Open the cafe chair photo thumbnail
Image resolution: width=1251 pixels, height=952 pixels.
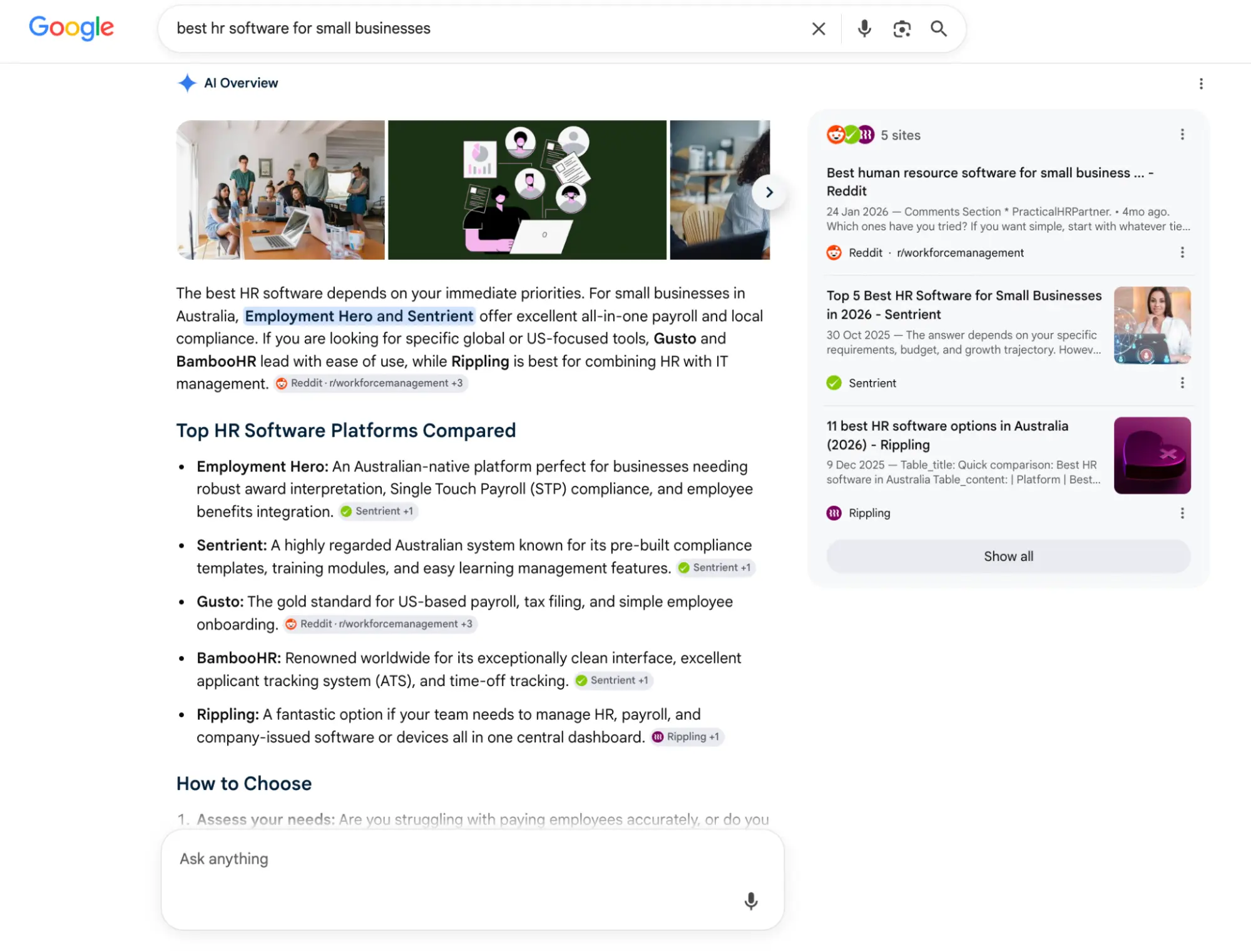720,190
